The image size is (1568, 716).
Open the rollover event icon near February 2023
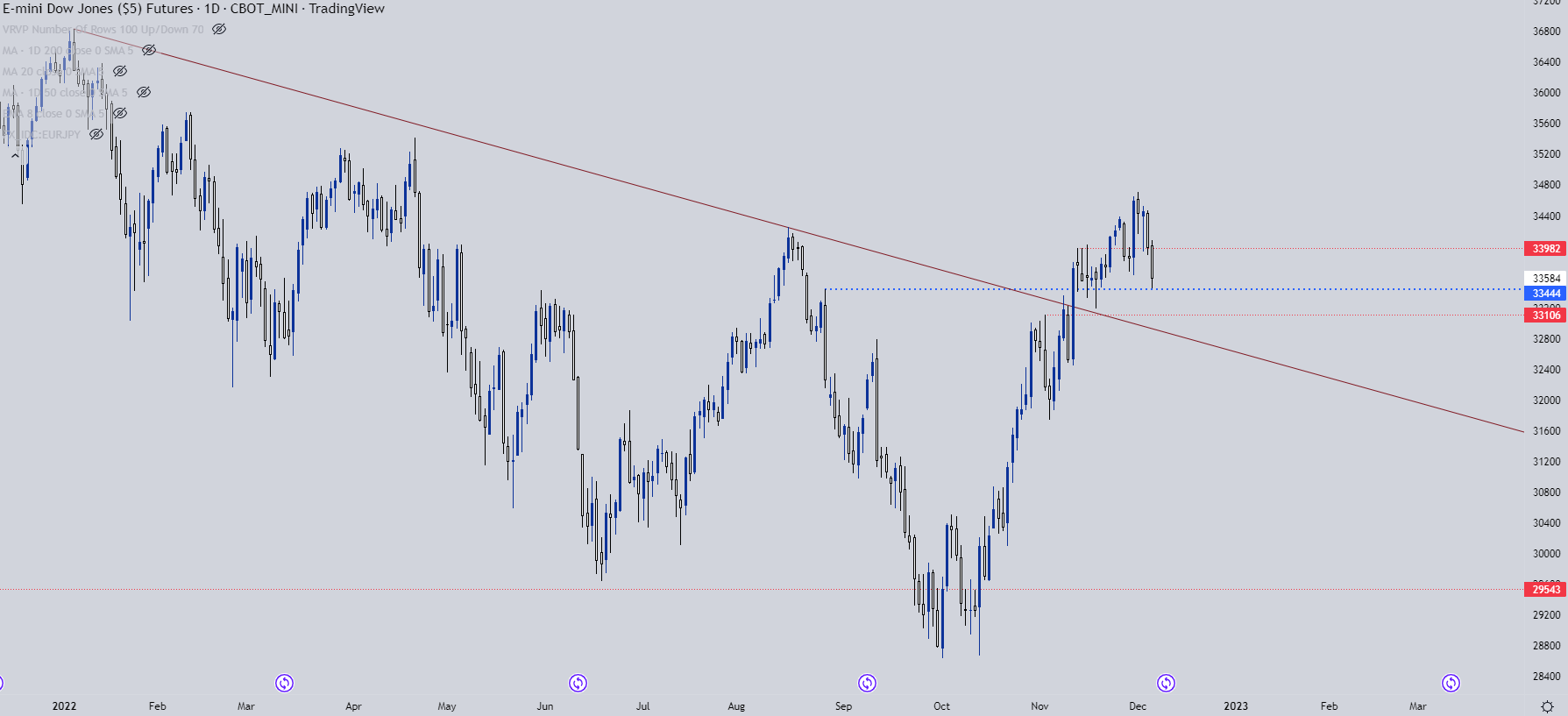(x=1451, y=683)
